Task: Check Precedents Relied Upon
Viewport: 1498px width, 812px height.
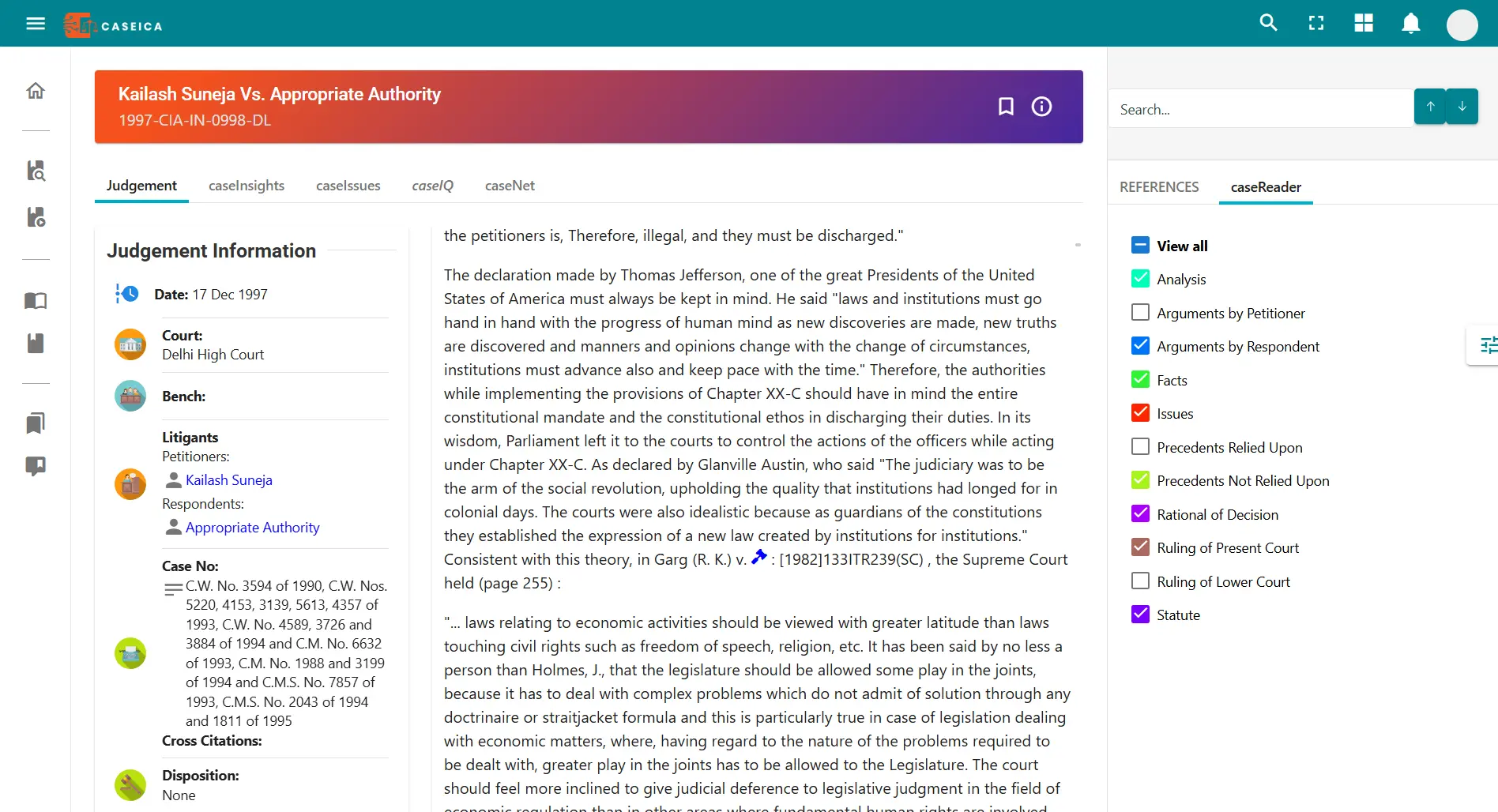Action: [x=1140, y=446]
